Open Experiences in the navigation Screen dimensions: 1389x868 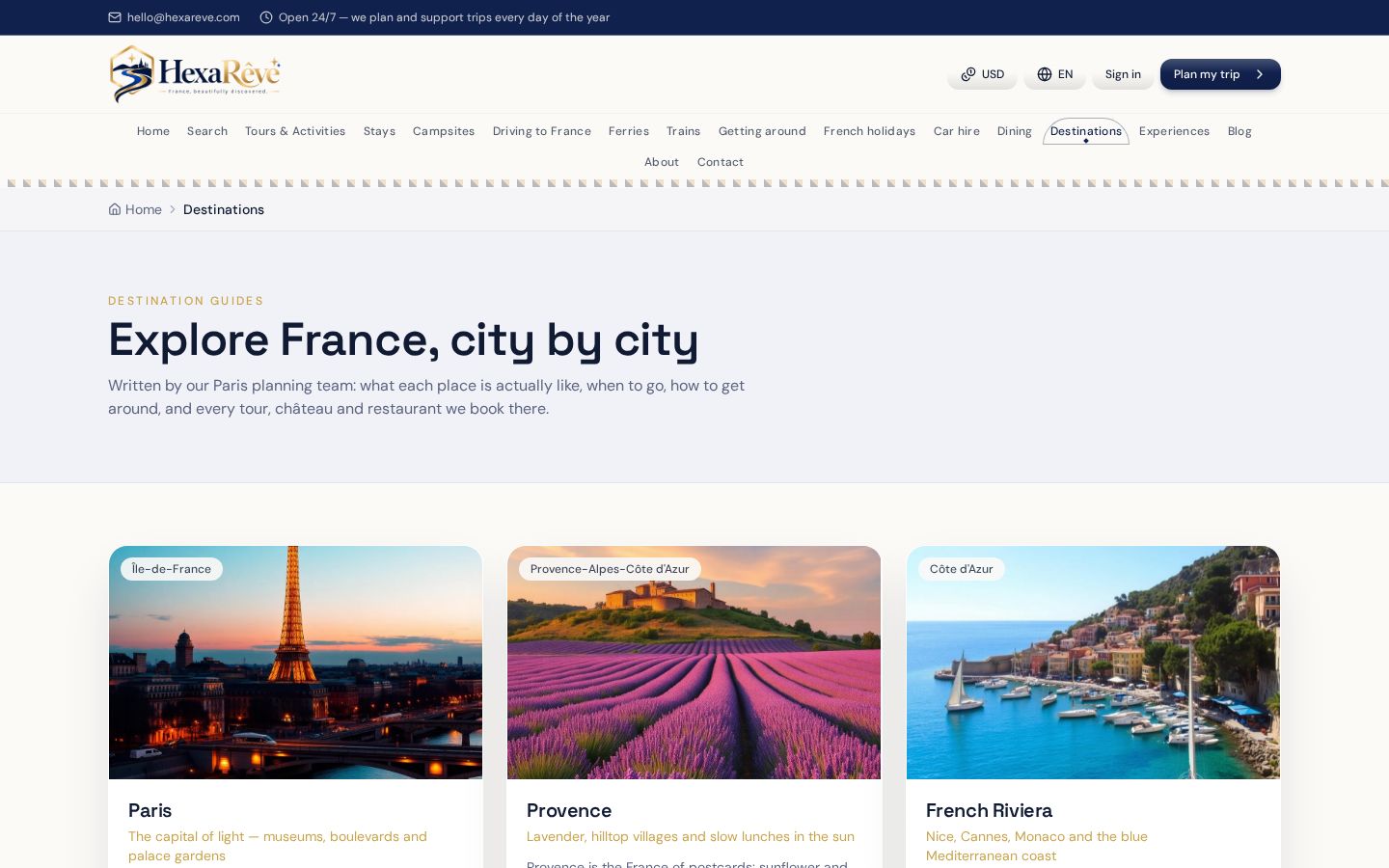(x=1174, y=131)
